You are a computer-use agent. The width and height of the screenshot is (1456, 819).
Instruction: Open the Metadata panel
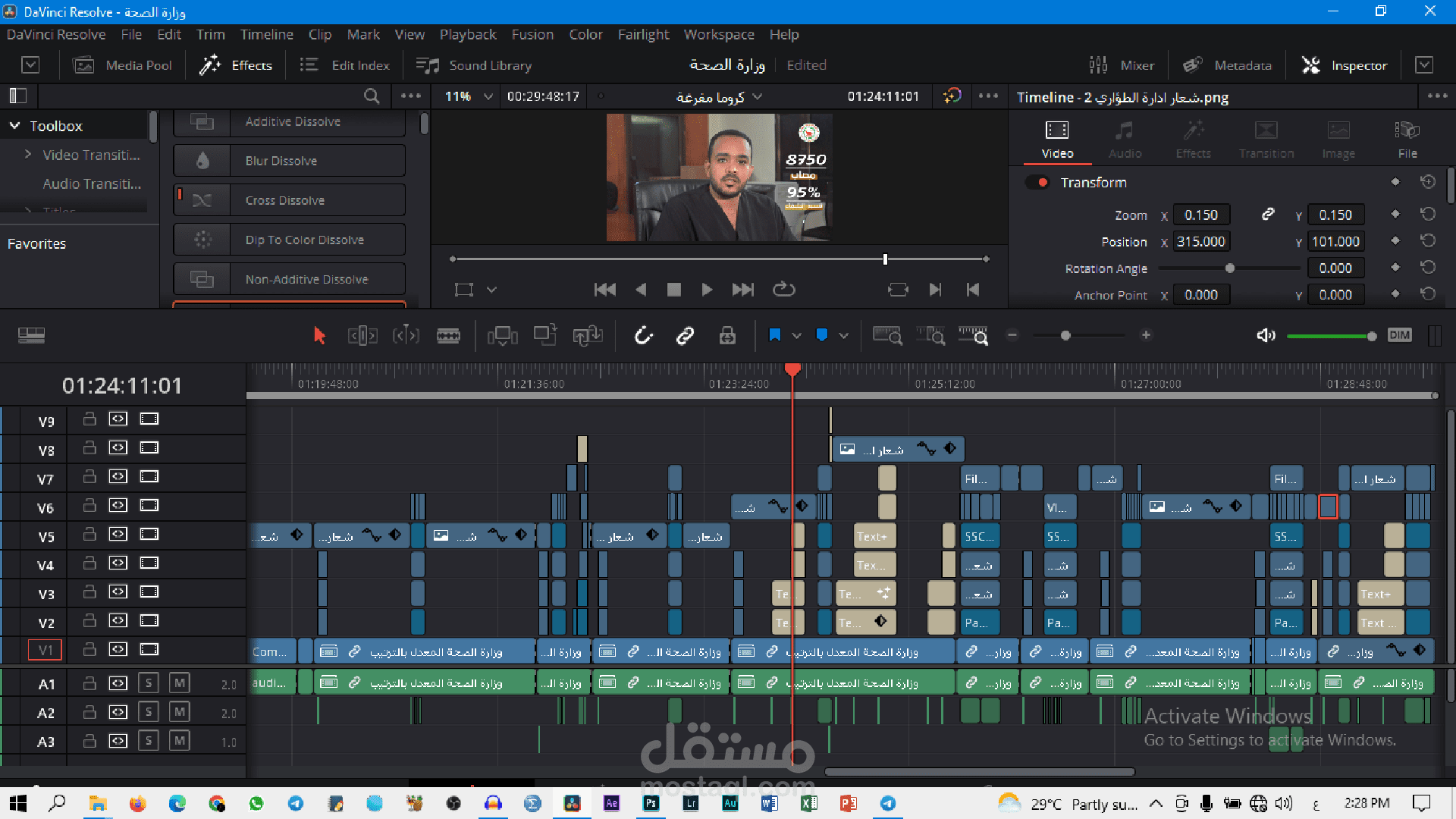[x=1227, y=65]
